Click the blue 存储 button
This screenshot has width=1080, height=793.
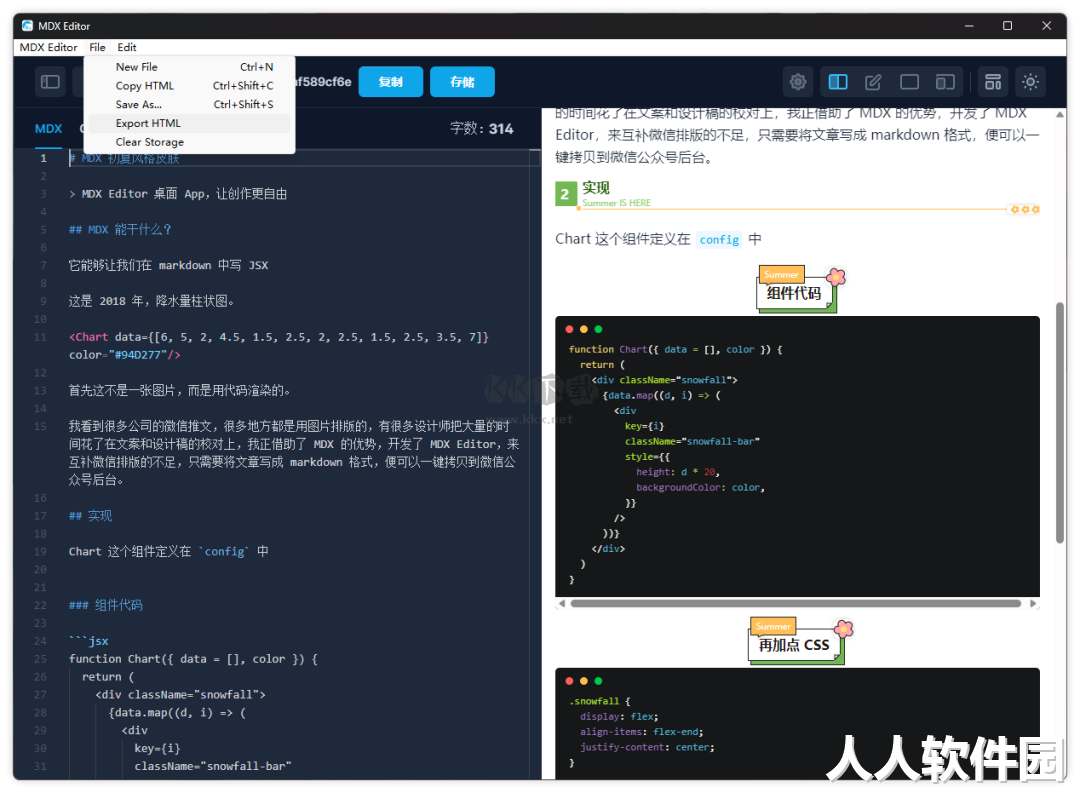tap(462, 82)
